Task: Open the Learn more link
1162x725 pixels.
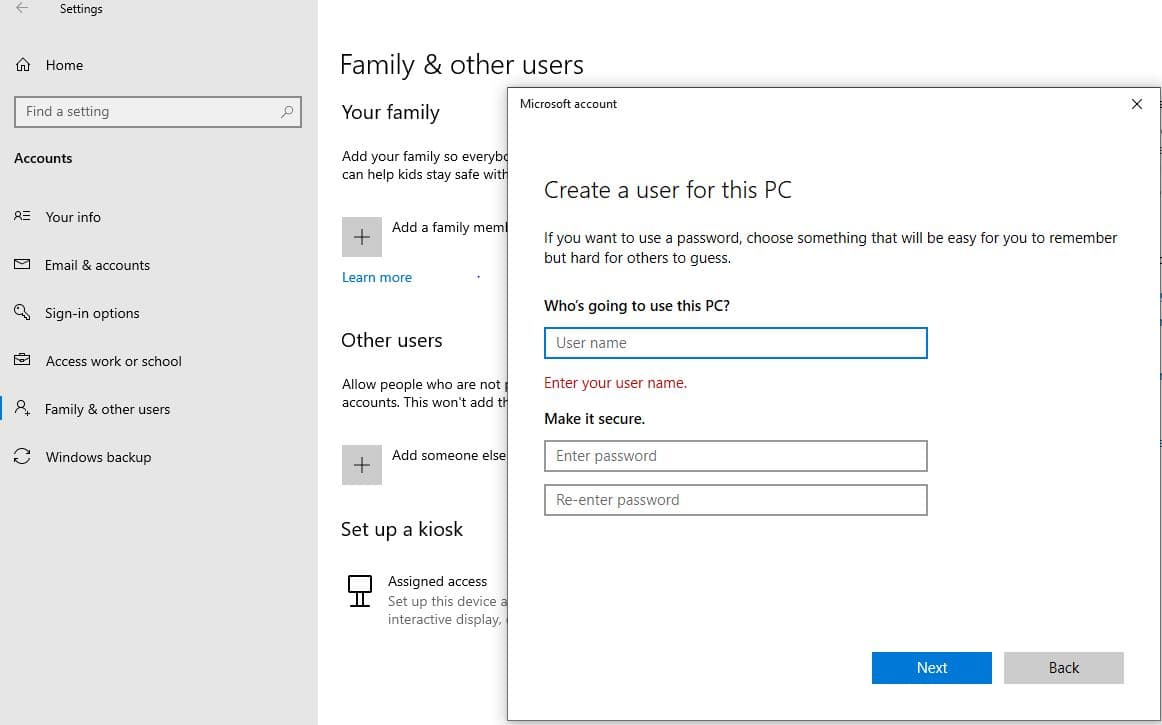Action: click(376, 277)
